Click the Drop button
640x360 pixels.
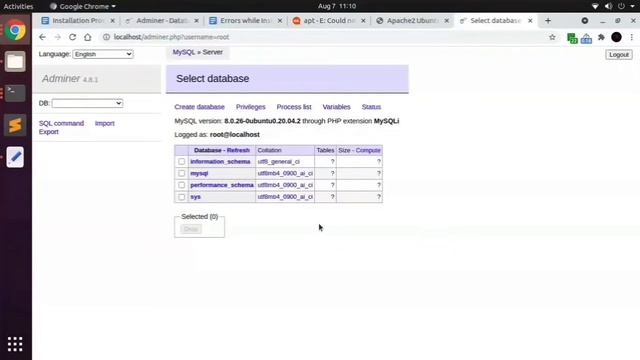coord(191,229)
